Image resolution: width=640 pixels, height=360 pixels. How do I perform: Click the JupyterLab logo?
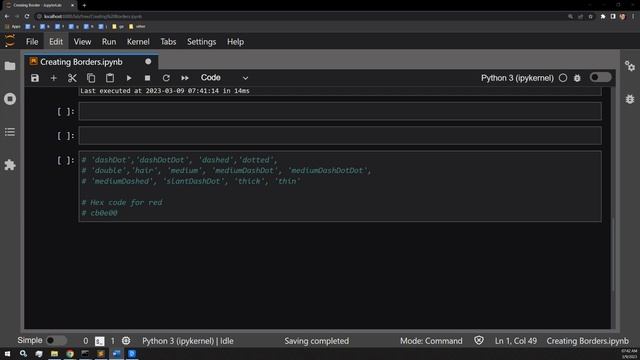click(x=10, y=41)
